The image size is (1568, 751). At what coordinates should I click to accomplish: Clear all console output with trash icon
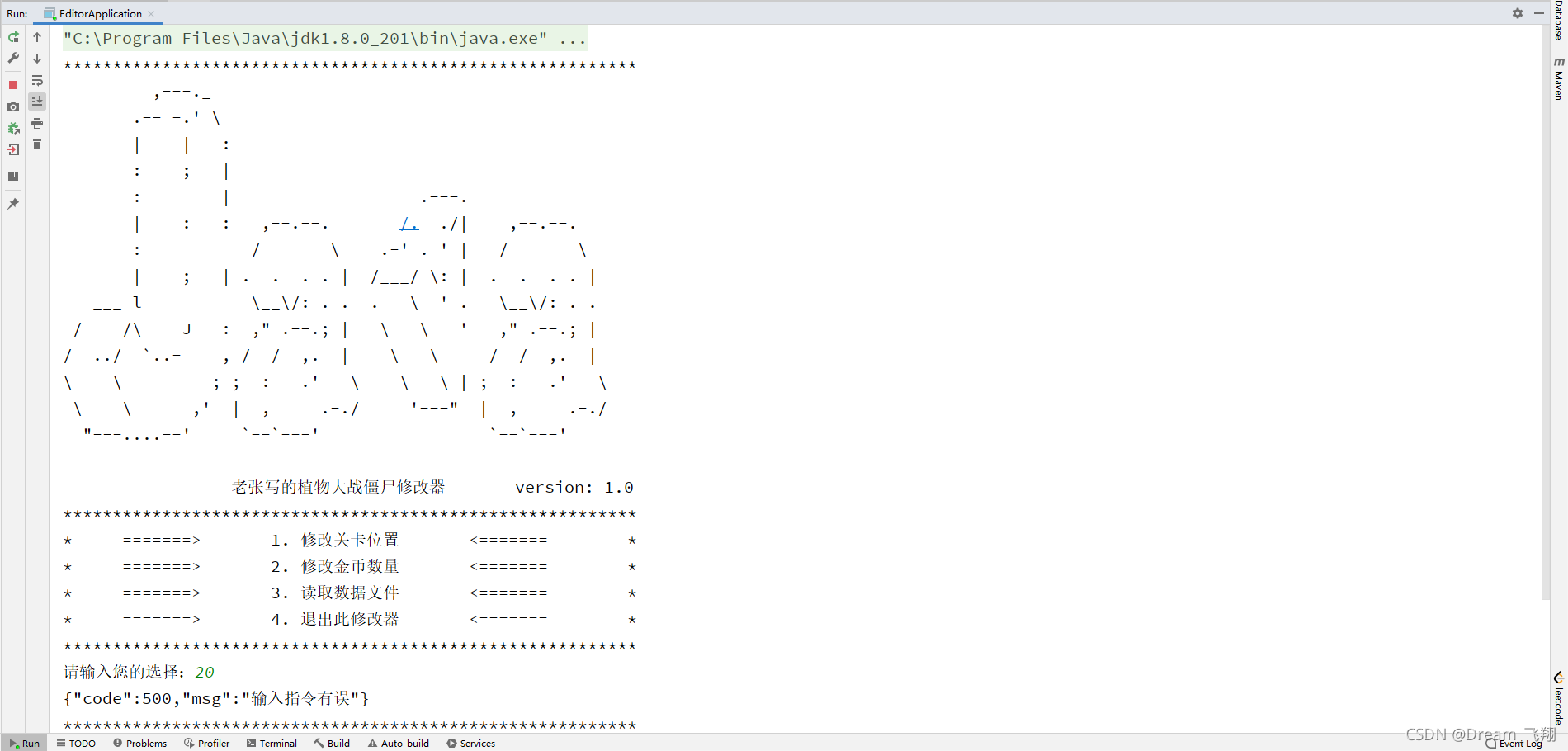tap(37, 144)
